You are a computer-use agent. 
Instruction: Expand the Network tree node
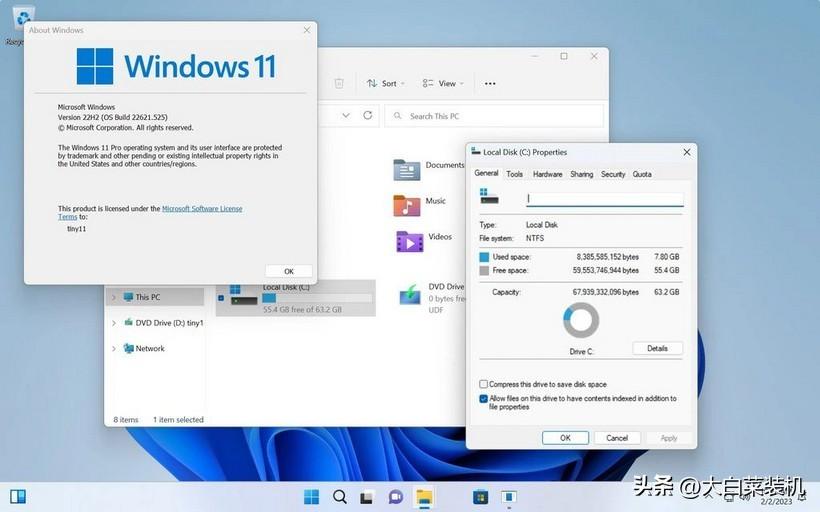tap(114, 348)
